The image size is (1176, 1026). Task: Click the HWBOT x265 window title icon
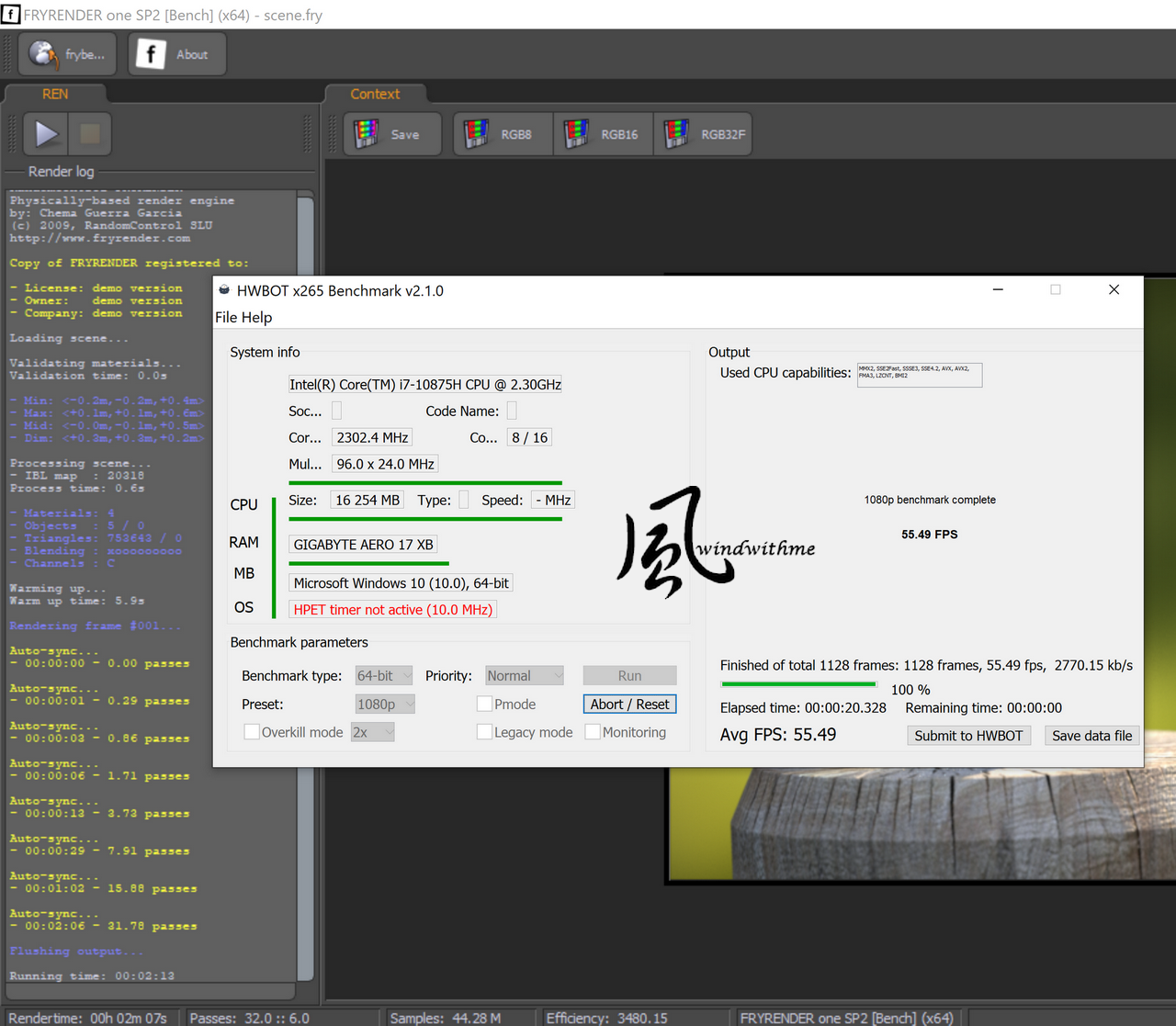pyautogui.click(x=224, y=290)
